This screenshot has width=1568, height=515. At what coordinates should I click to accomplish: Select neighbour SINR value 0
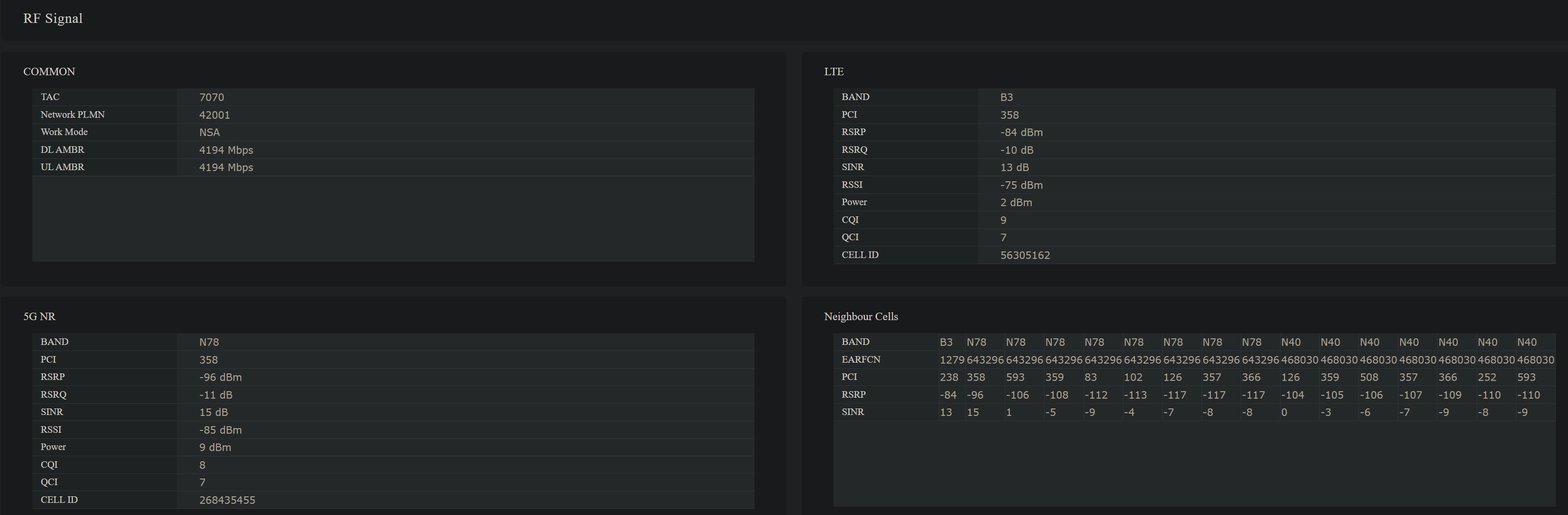pyautogui.click(x=1284, y=412)
